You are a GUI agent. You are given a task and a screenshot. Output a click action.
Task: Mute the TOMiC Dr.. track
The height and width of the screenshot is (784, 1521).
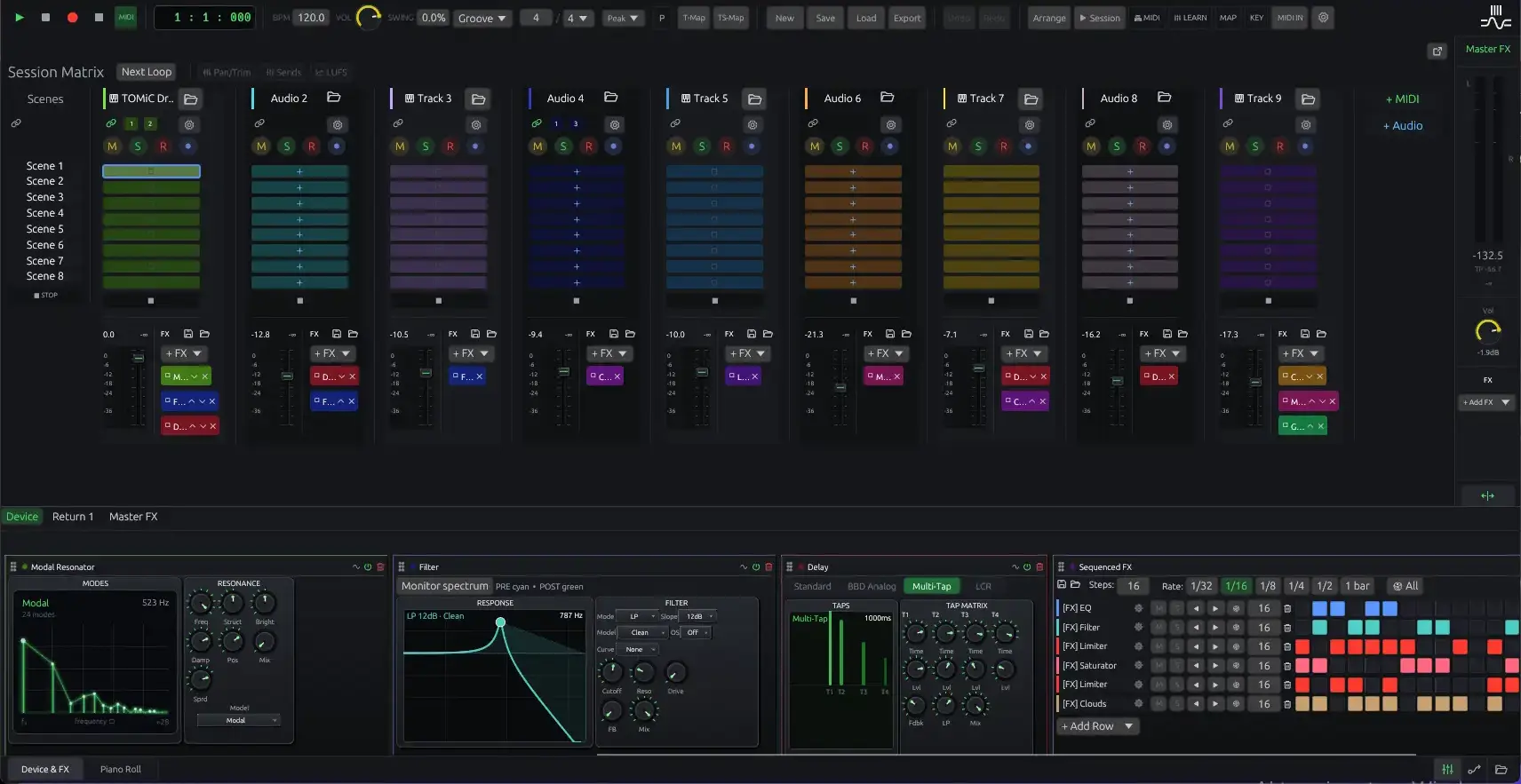point(112,147)
